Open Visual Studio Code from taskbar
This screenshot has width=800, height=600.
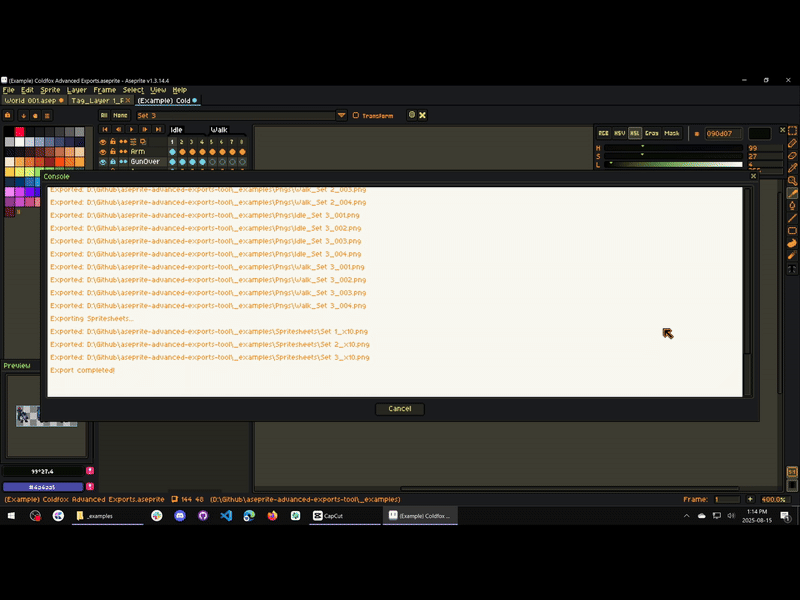(x=226, y=516)
